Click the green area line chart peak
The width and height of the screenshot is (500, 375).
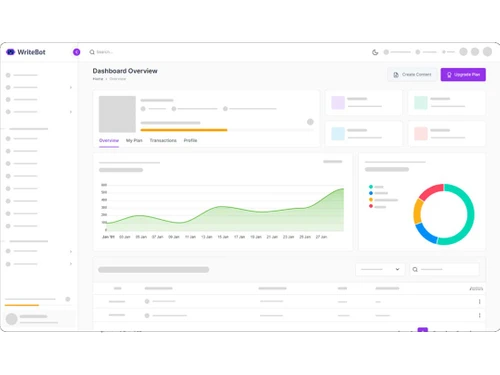click(342, 190)
